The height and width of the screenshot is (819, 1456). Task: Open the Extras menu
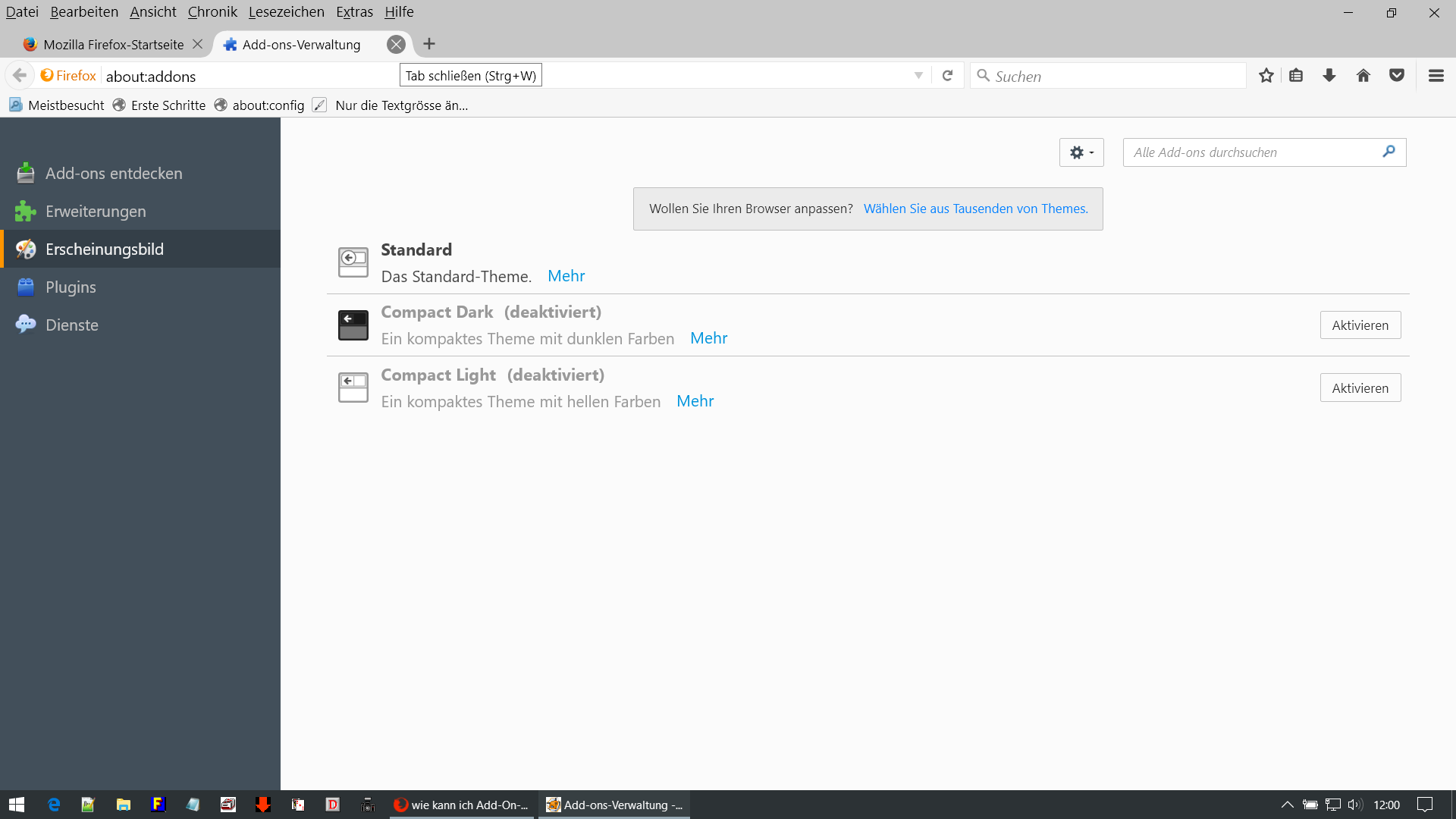coord(354,12)
